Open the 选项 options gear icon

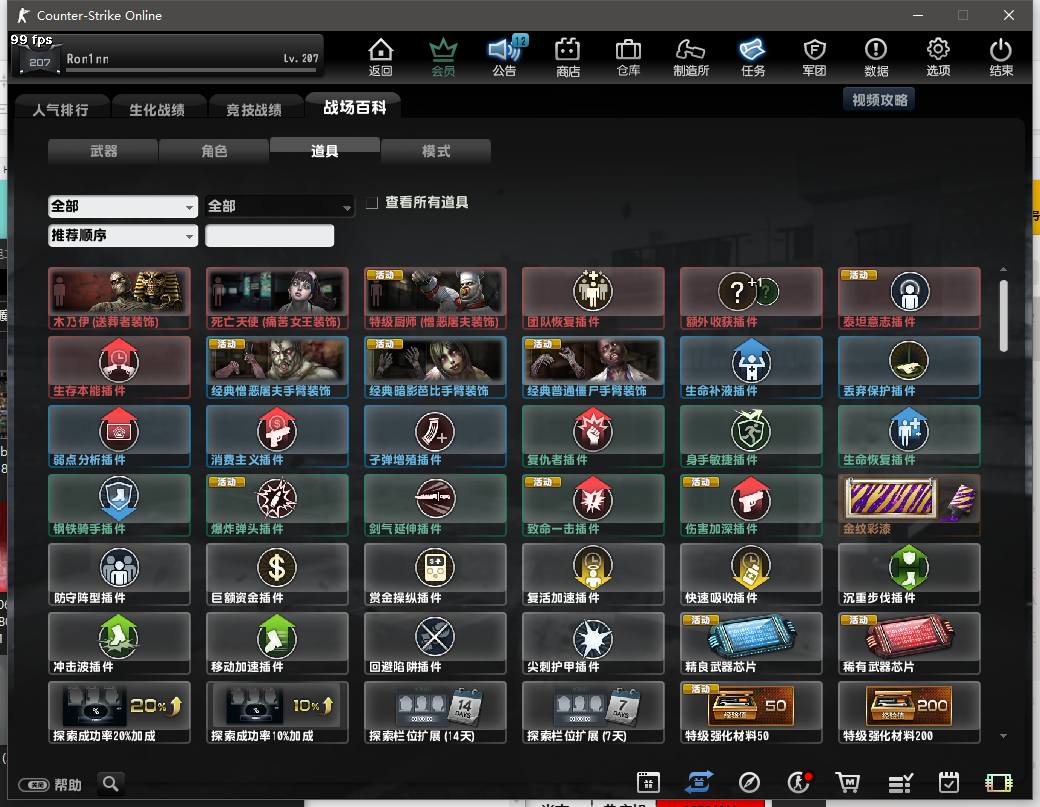938,57
